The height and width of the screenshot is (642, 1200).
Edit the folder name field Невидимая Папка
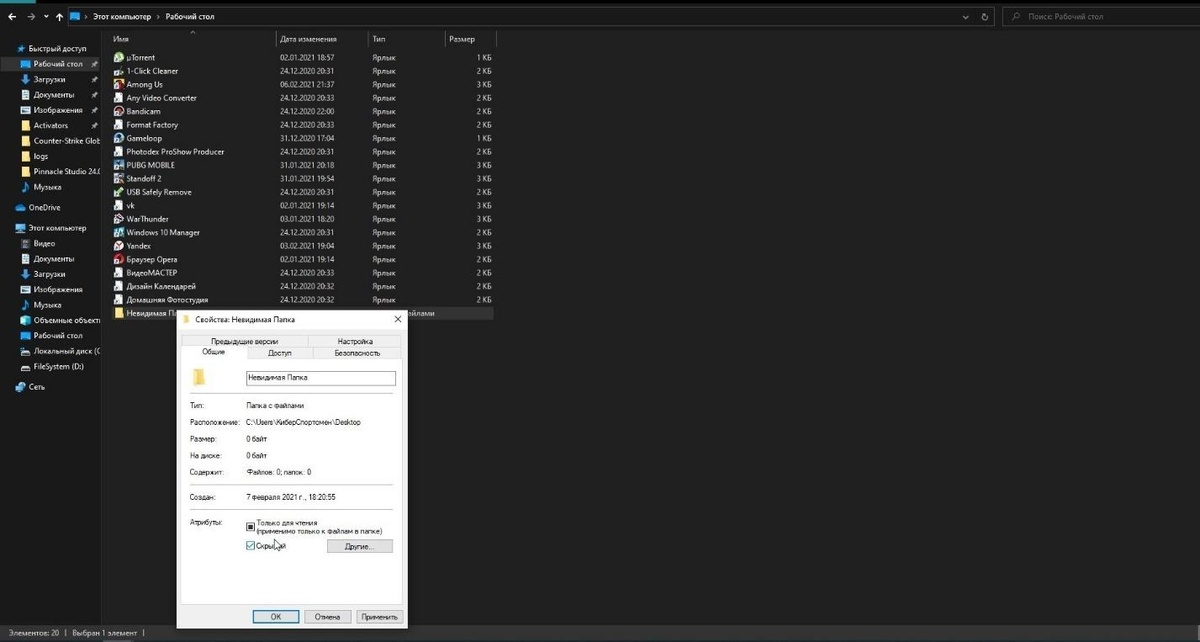pos(320,378)
